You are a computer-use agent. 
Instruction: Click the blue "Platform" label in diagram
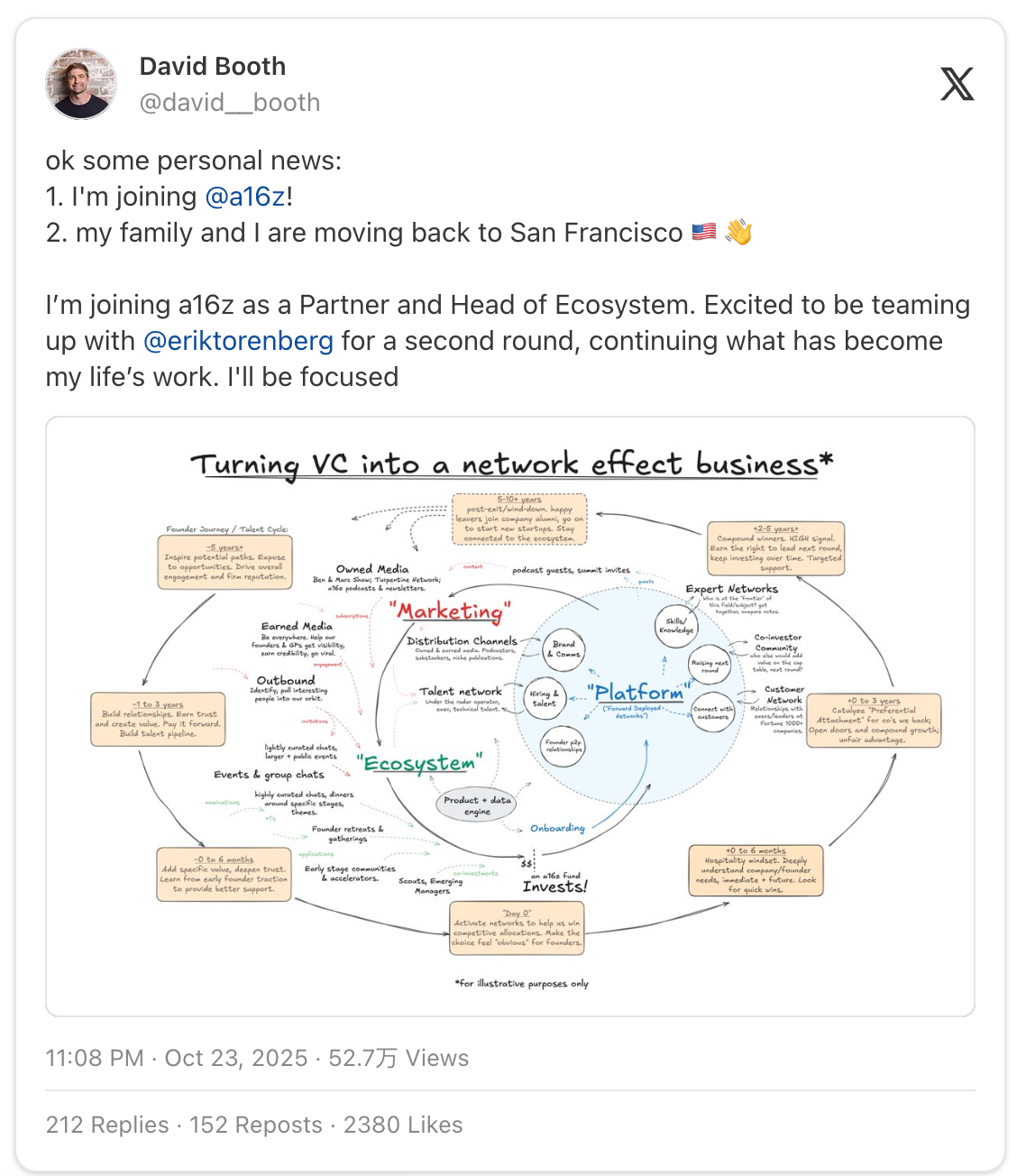638,693
